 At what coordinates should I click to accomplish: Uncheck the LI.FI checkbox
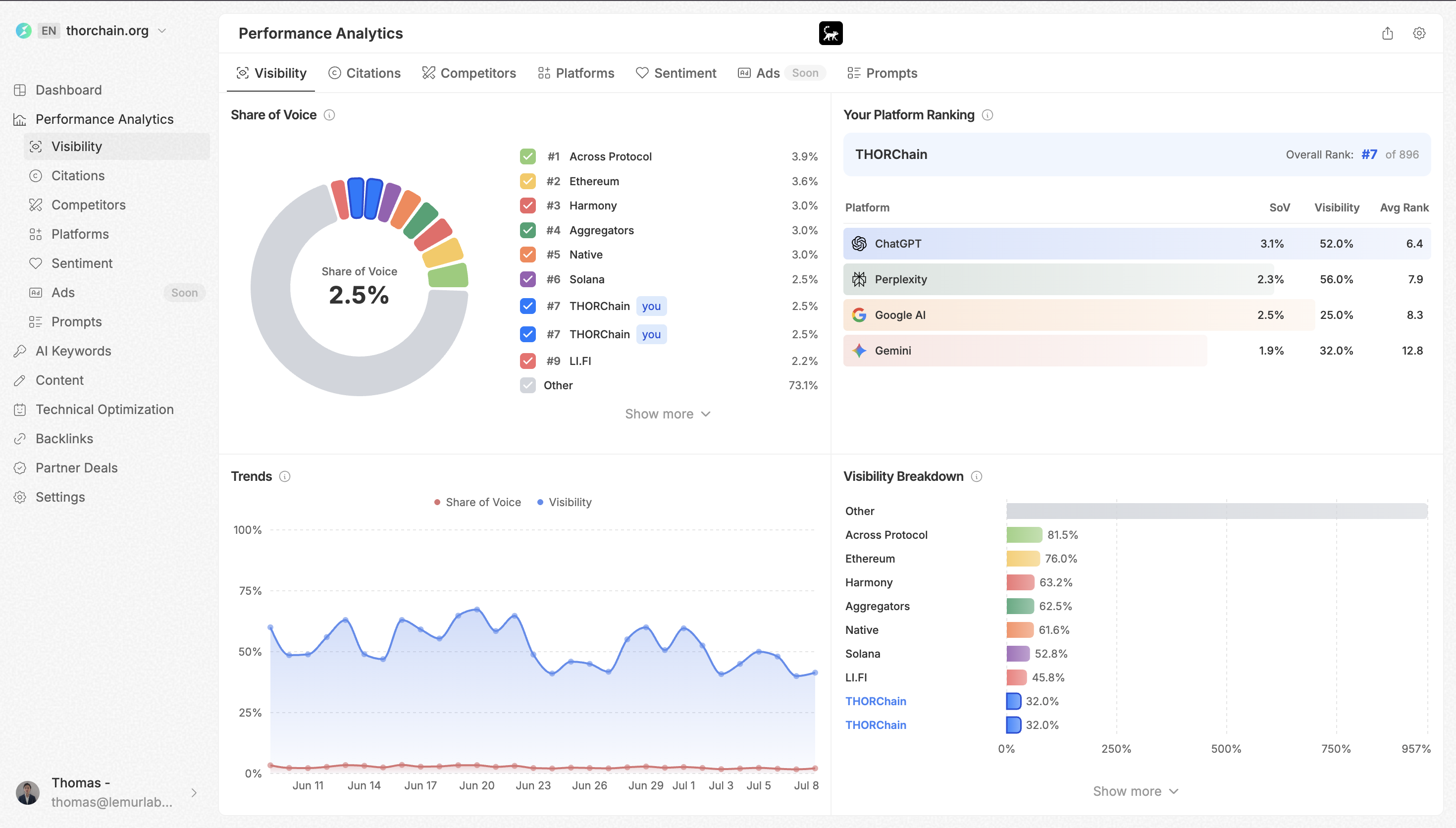point(527,361)
